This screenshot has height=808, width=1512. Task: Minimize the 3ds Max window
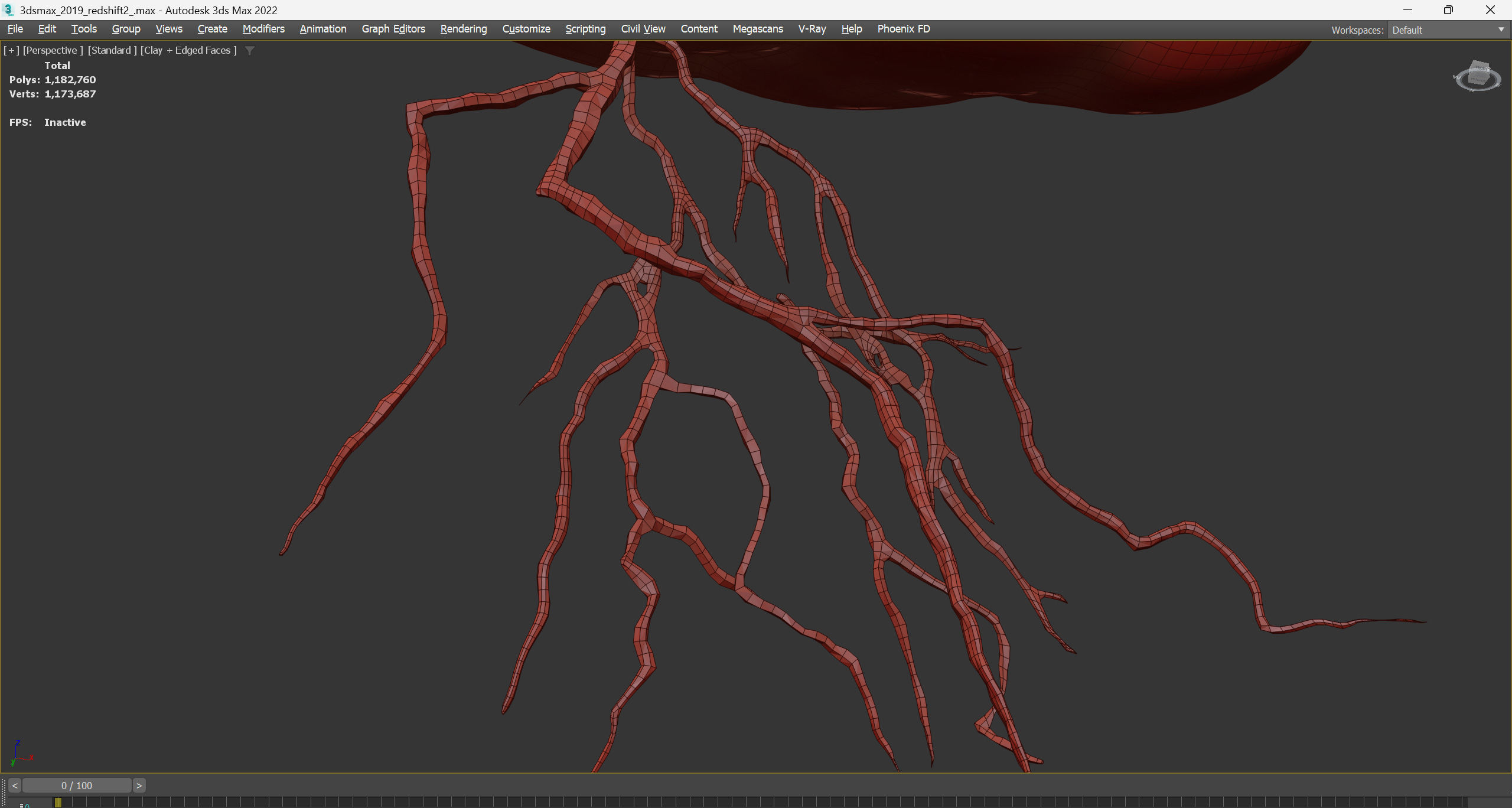(1407, 10)
